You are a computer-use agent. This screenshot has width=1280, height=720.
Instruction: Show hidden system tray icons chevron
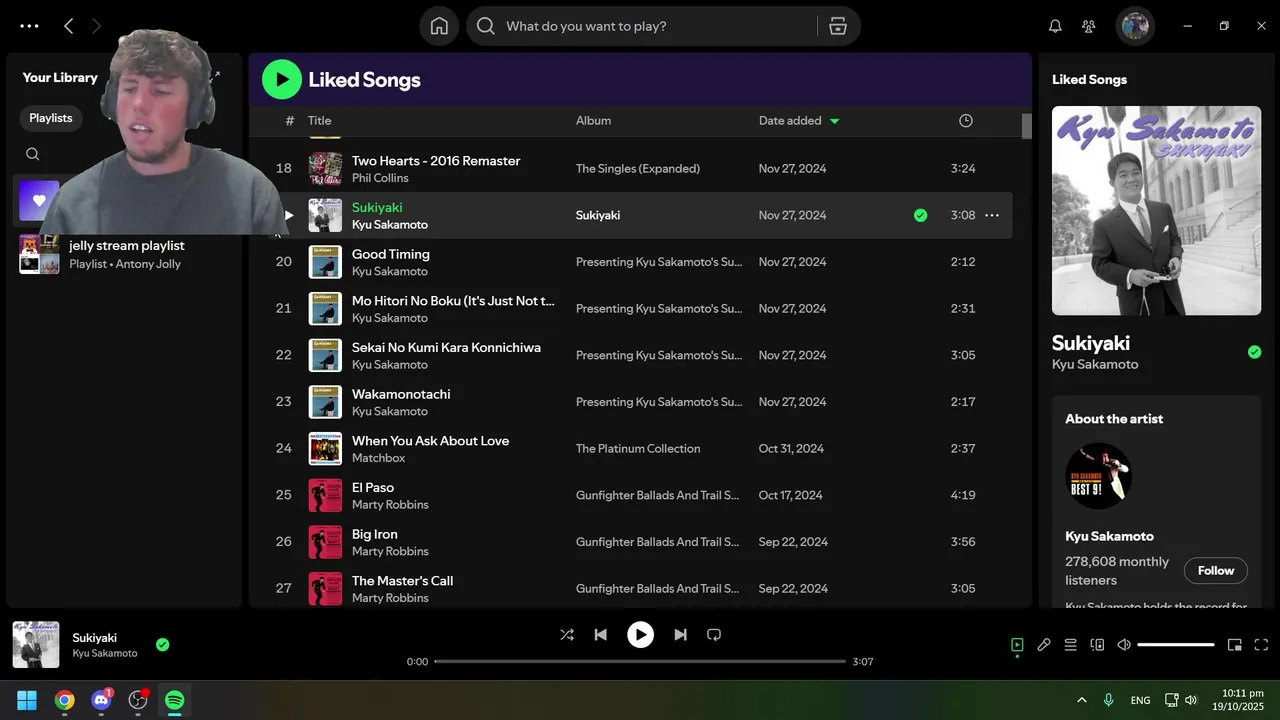(x=1081, y=700)
